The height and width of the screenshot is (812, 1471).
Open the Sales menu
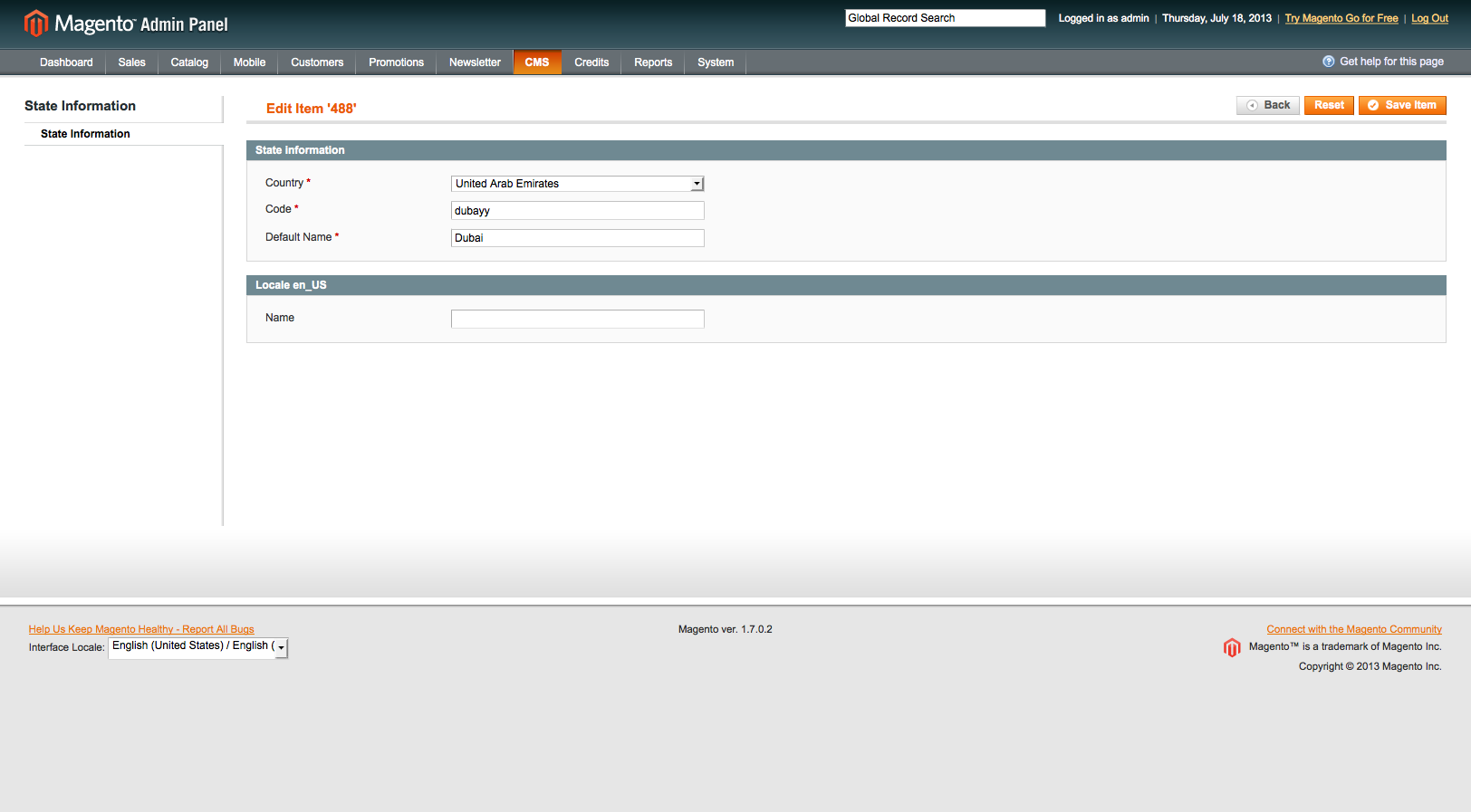tap(131, 62)
